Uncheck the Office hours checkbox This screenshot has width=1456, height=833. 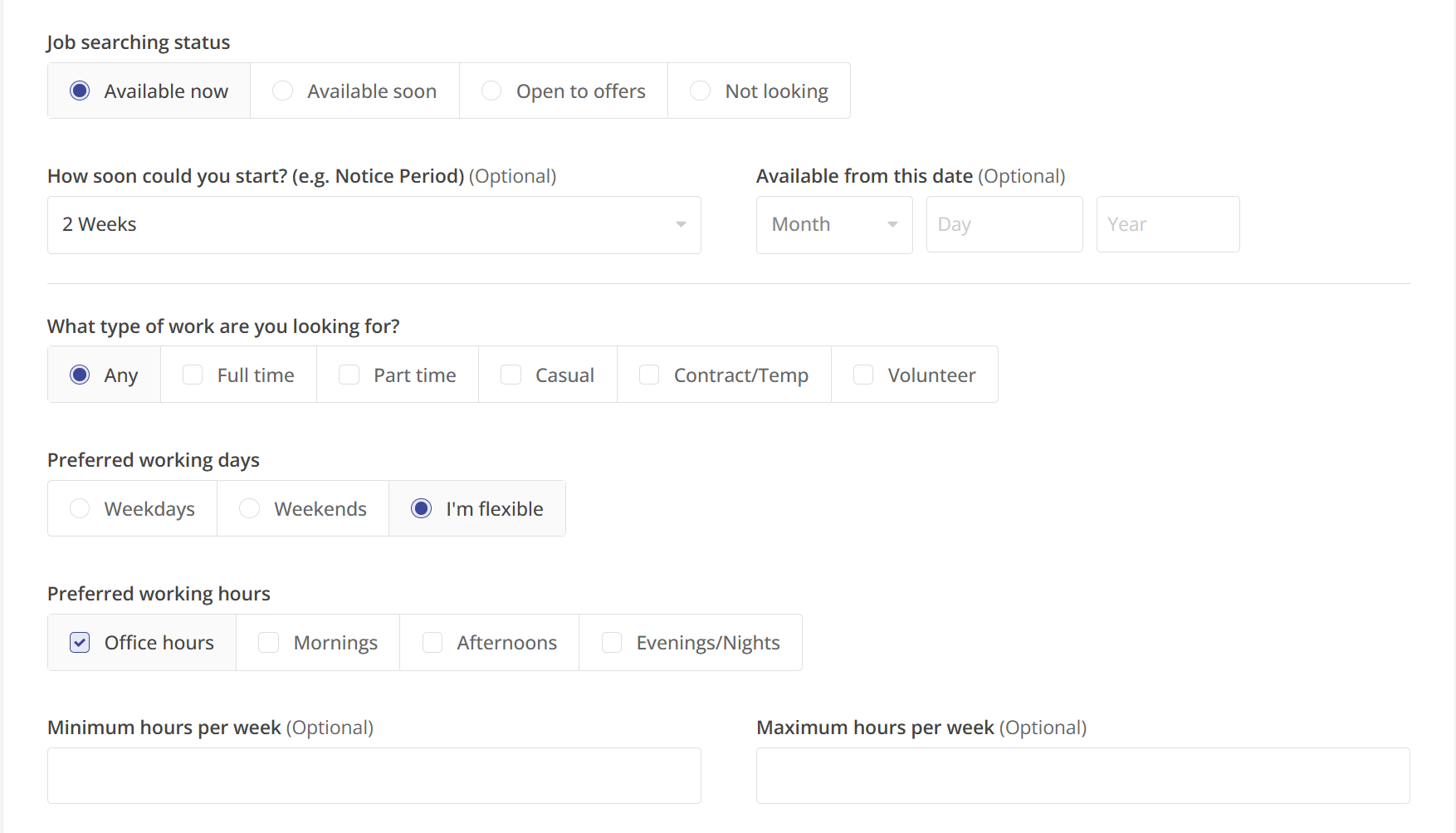point(80,643)
